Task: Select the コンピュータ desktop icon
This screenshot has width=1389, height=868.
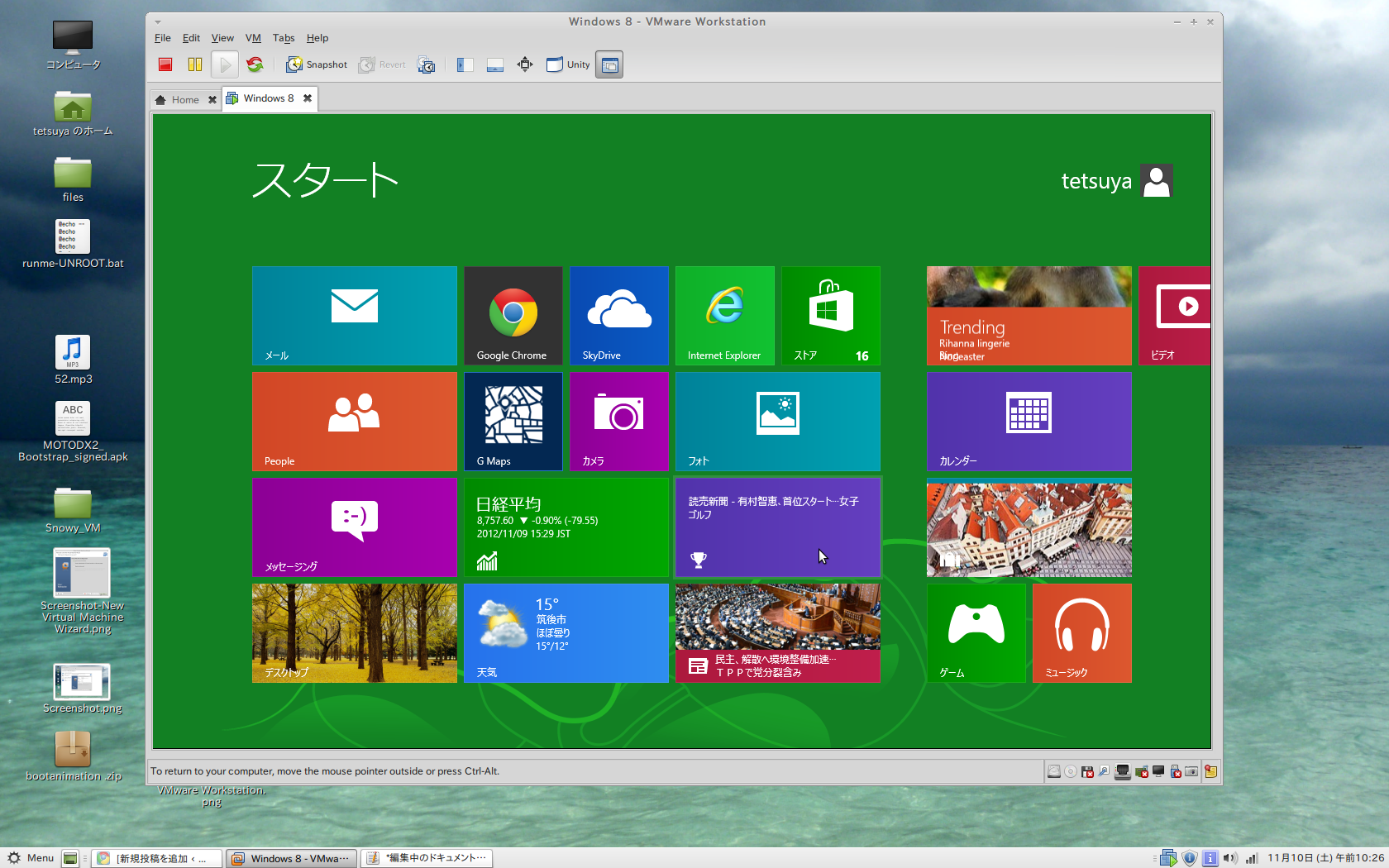Action: coord(73,45)
